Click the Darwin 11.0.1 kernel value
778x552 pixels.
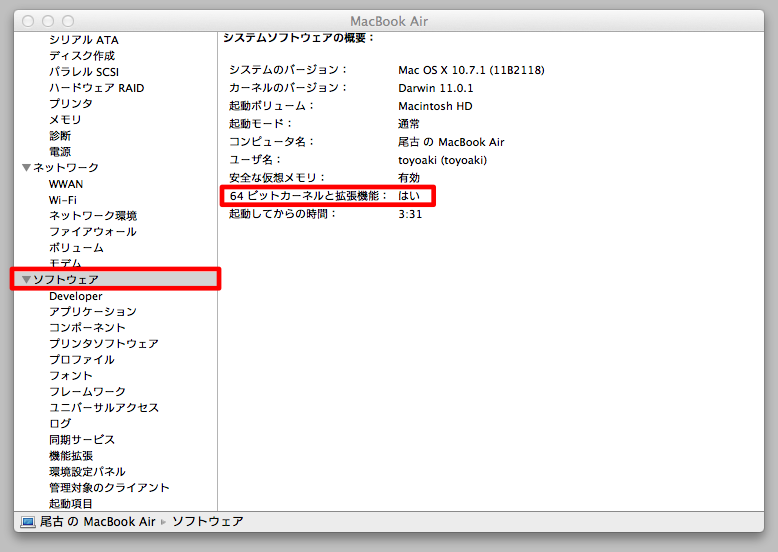point(436,88)
